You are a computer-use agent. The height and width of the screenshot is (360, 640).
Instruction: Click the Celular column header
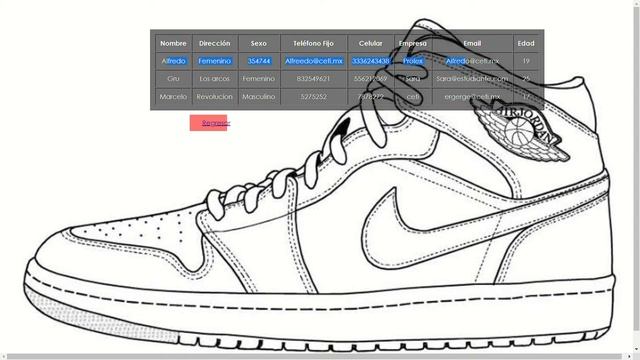pyautogui.click(x=371, y=43)
